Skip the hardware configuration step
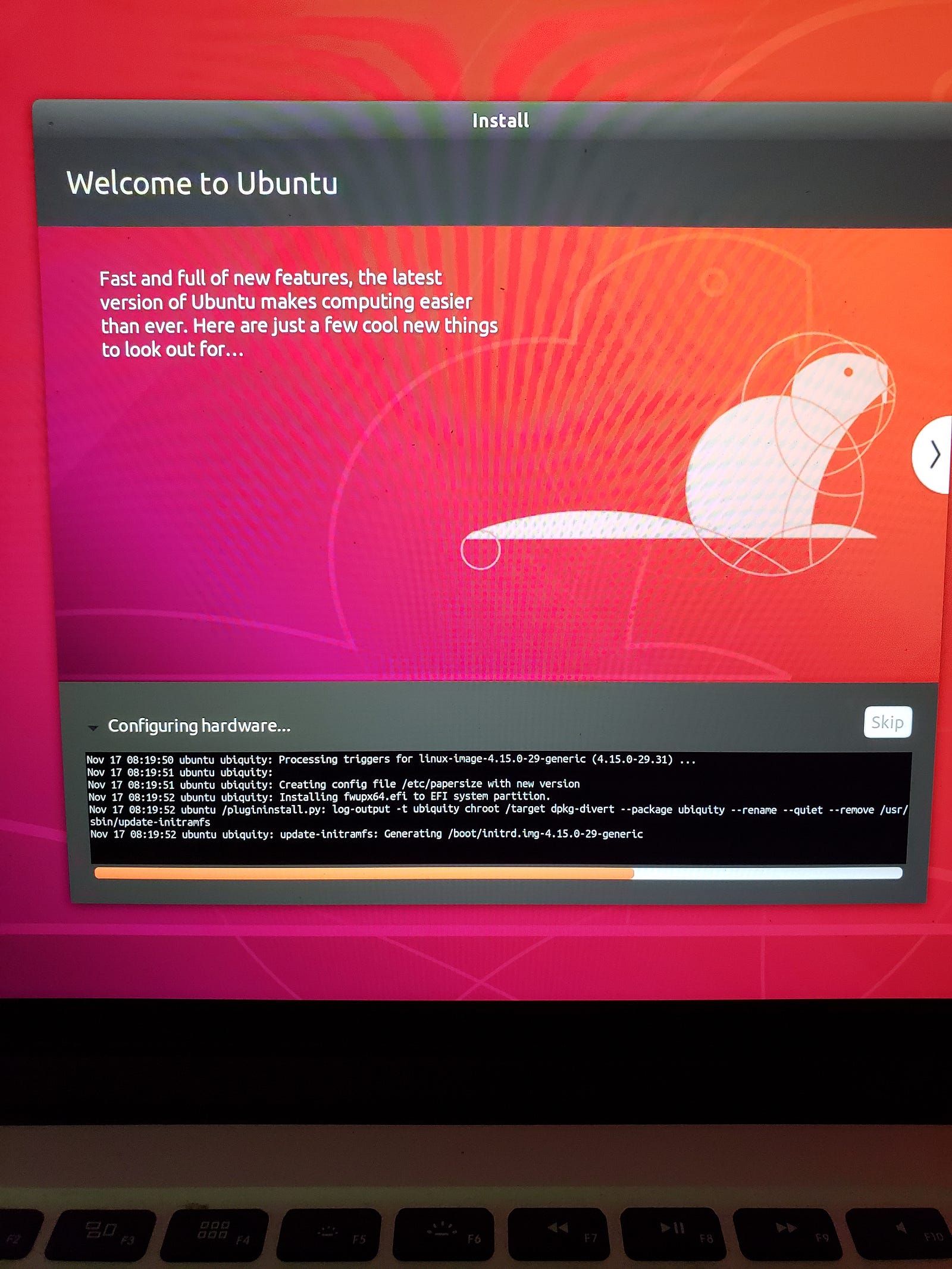Image resolution: width=952 pixels, height=1269 pixels. click(887, 722)
